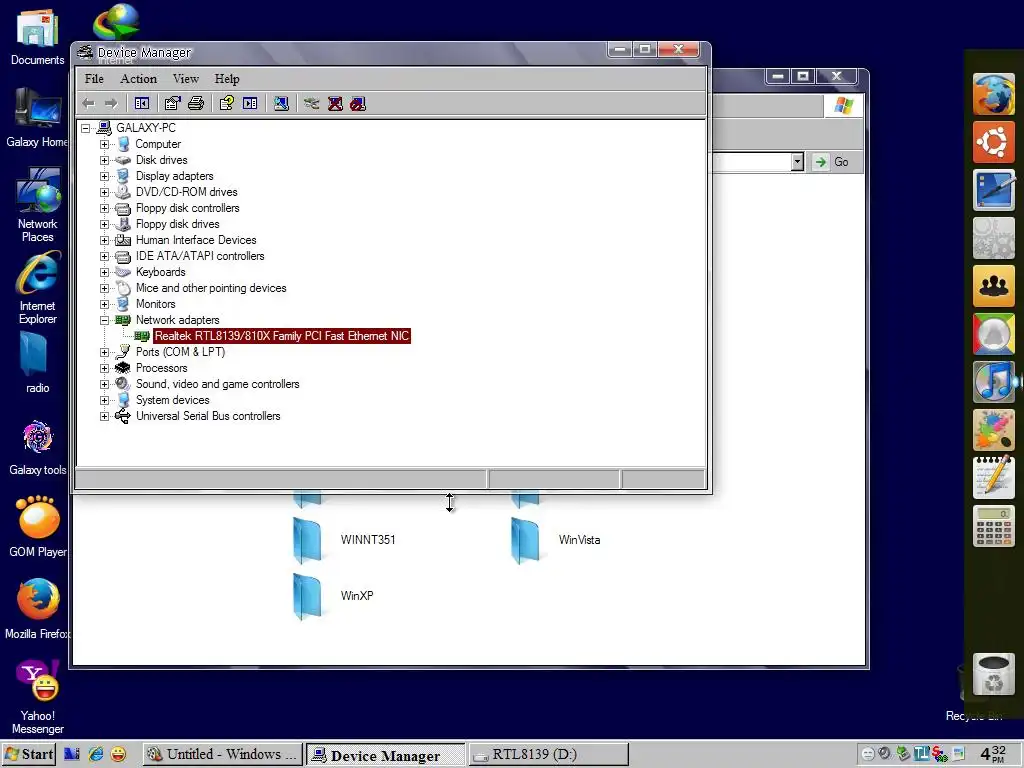
Task: Expand the DVD/CD-ROM drives category
Action: (x=104, y=192)
